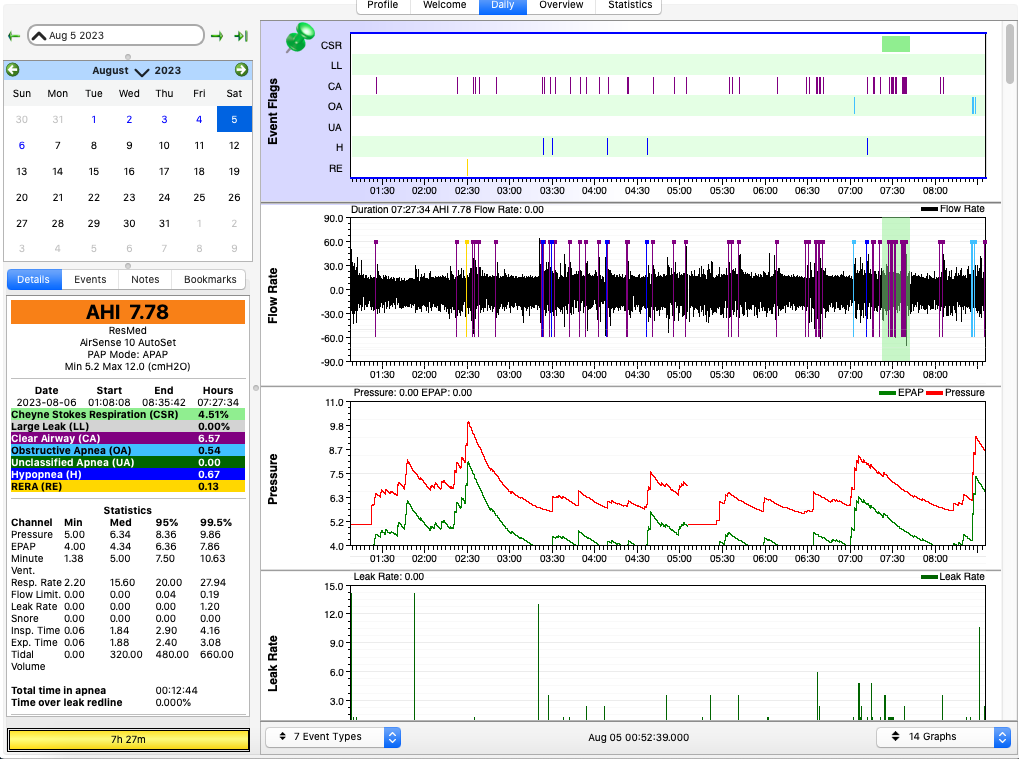The image size is (1019, 759).
Task: Select August 4 in the calendar
Action: pos(199,120)
